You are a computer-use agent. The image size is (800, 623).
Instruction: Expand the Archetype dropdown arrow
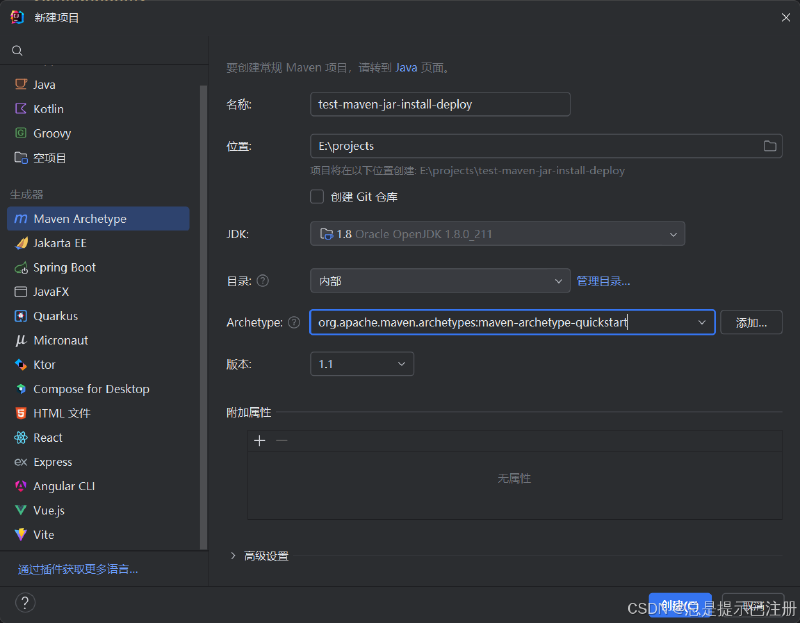[x=702, y=322]
